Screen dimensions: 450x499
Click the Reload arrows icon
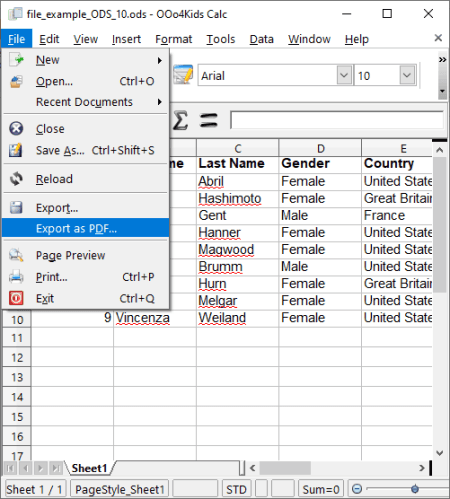(x=16, y=179)
